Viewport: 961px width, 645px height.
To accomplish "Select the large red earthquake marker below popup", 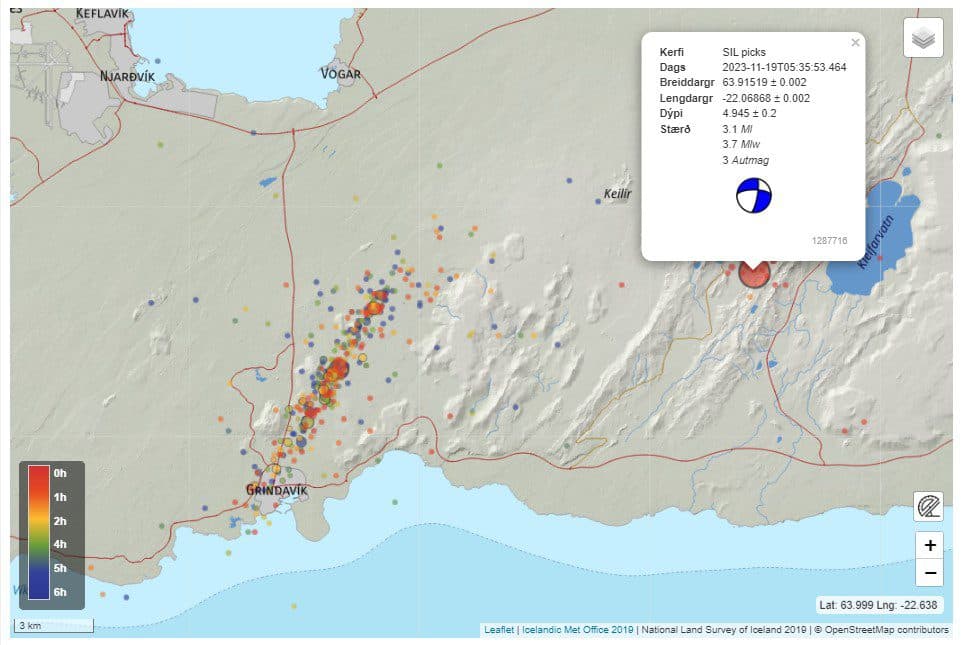I will pyautogui.click(x=753, y=273).
